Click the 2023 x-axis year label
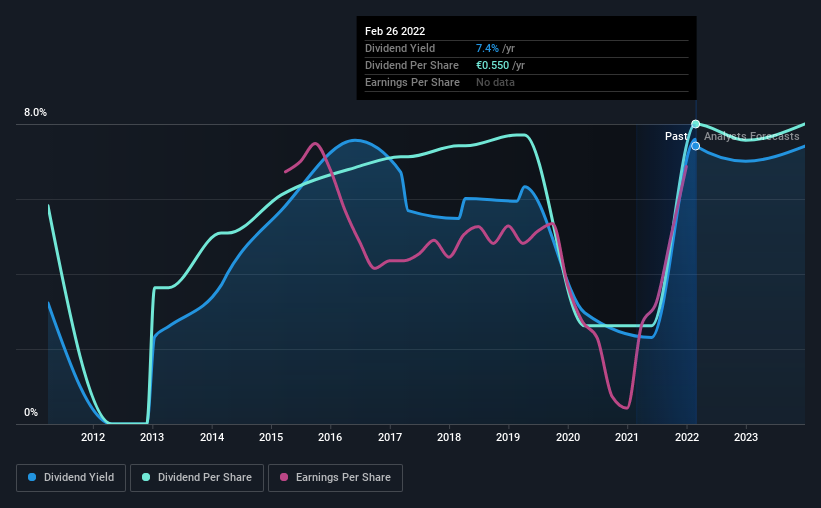Screen dimensions: 821x508 click(746, 437)
